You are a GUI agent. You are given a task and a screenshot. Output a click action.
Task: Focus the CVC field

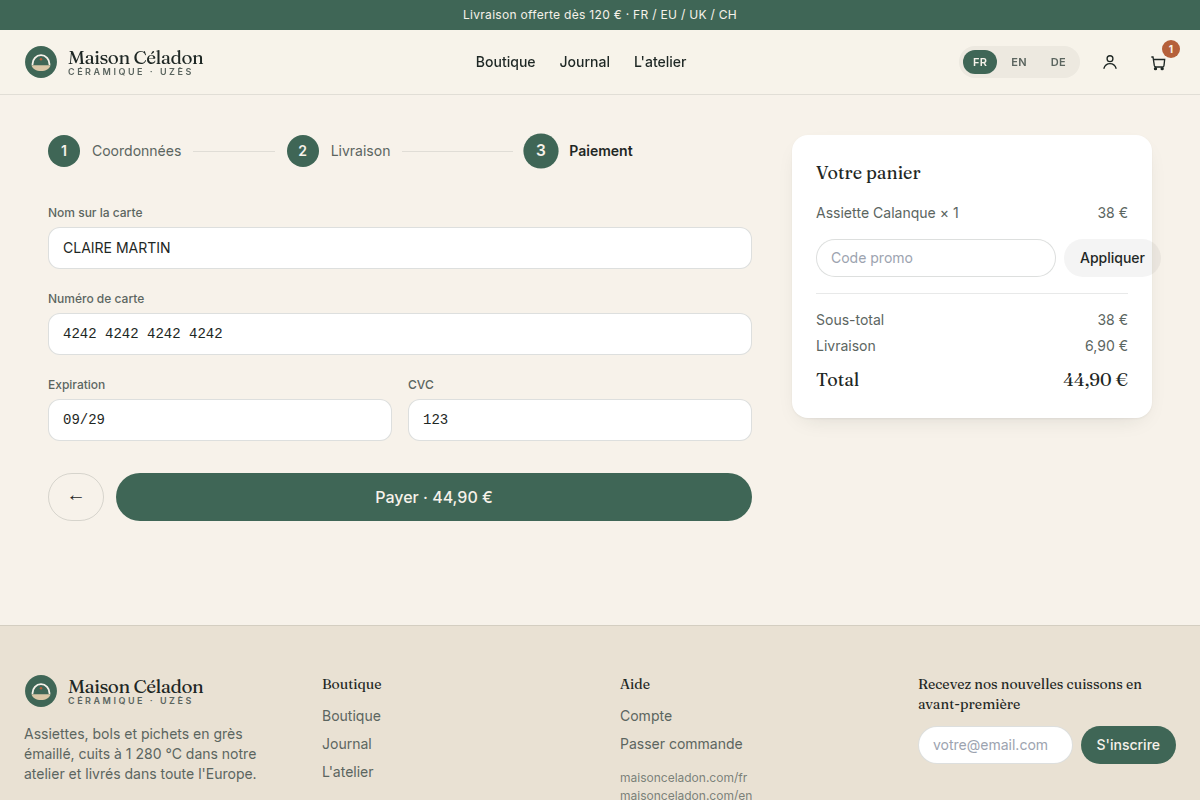pyautogui.click(x=580, y=420)
